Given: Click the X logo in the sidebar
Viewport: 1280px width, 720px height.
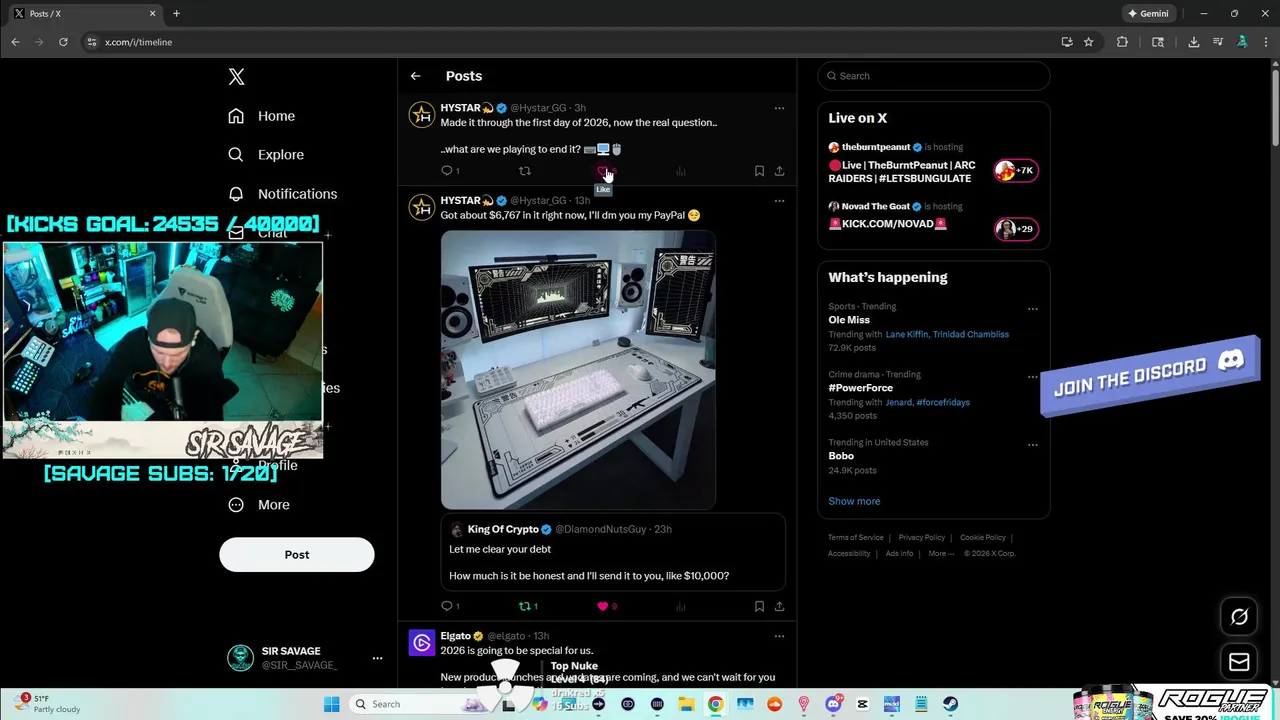Looking at the screenshot, I should click(x=236, y=77).
